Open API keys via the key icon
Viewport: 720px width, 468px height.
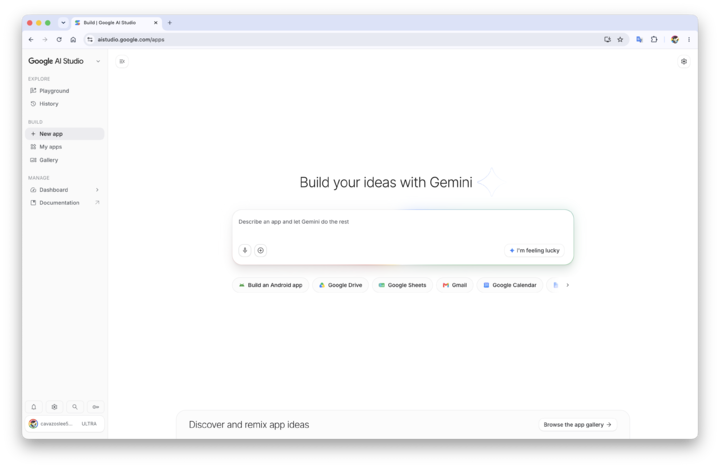96,407
